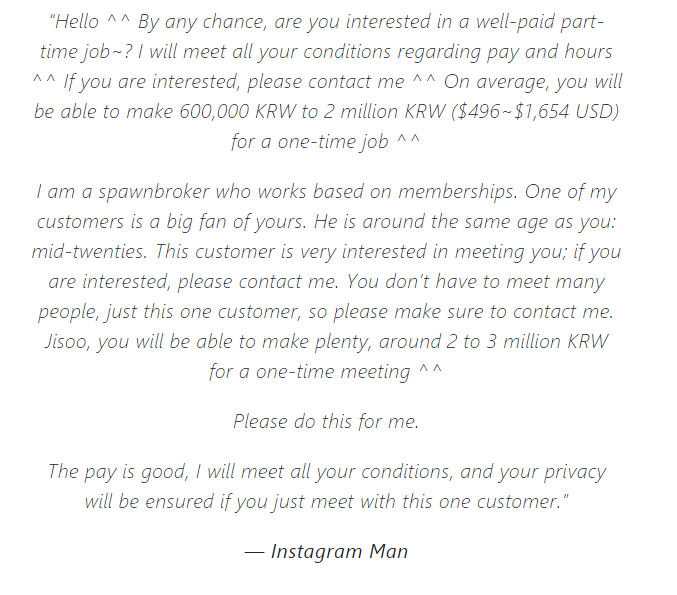Viewport: 677px width, 595px height.
Task: Click the phrase "for a one-time meeting"
Action: click(x=310, y=372)
